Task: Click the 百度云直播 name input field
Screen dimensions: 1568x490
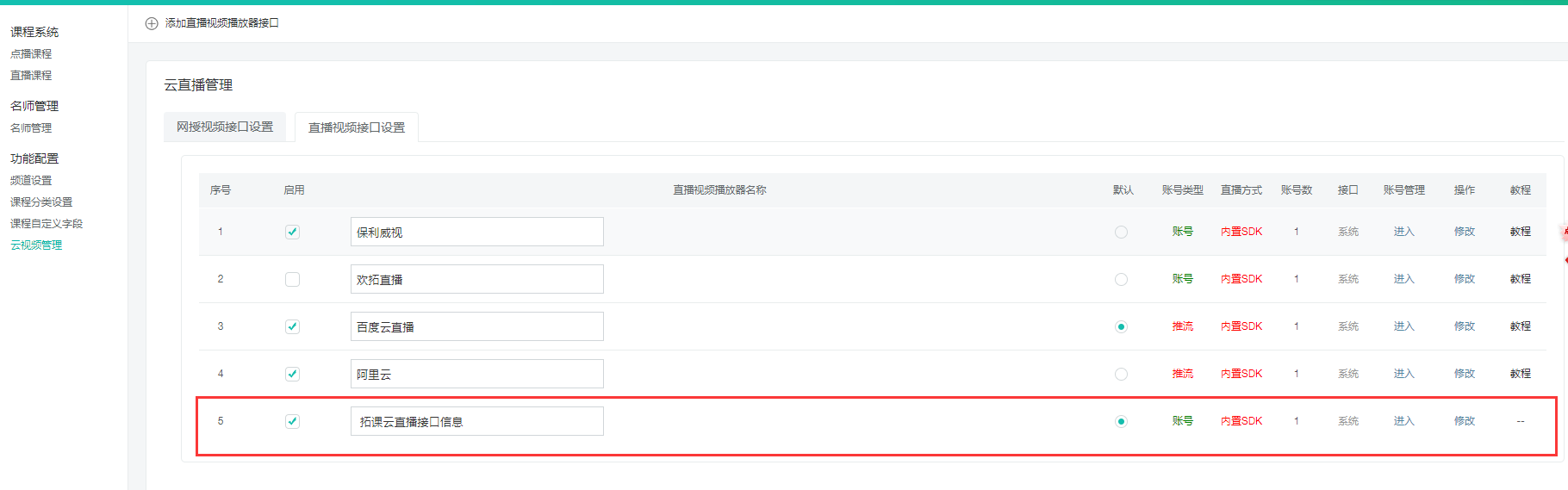Action: tap(476, 326)
